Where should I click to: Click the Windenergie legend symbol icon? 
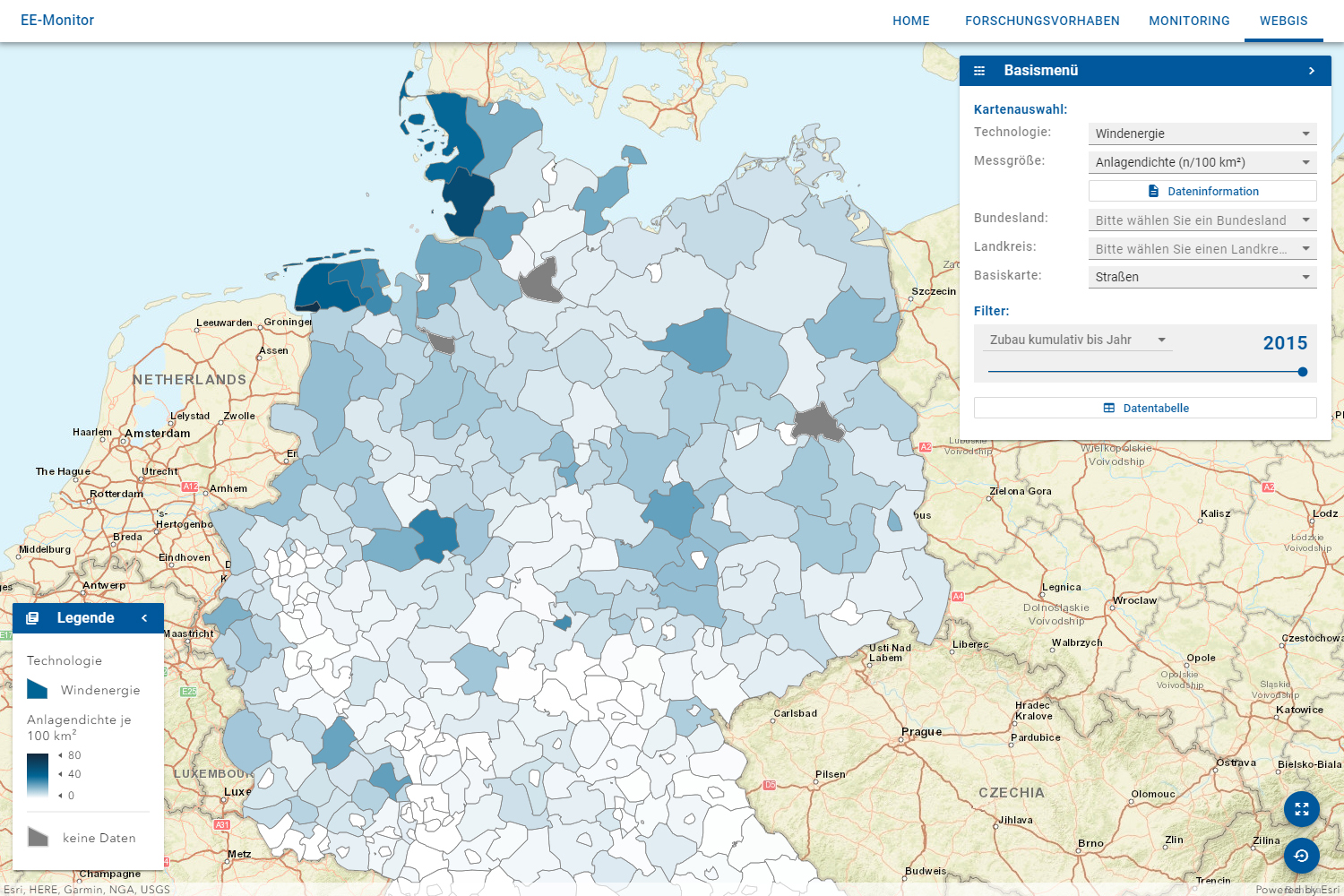(x=38, y=689)
